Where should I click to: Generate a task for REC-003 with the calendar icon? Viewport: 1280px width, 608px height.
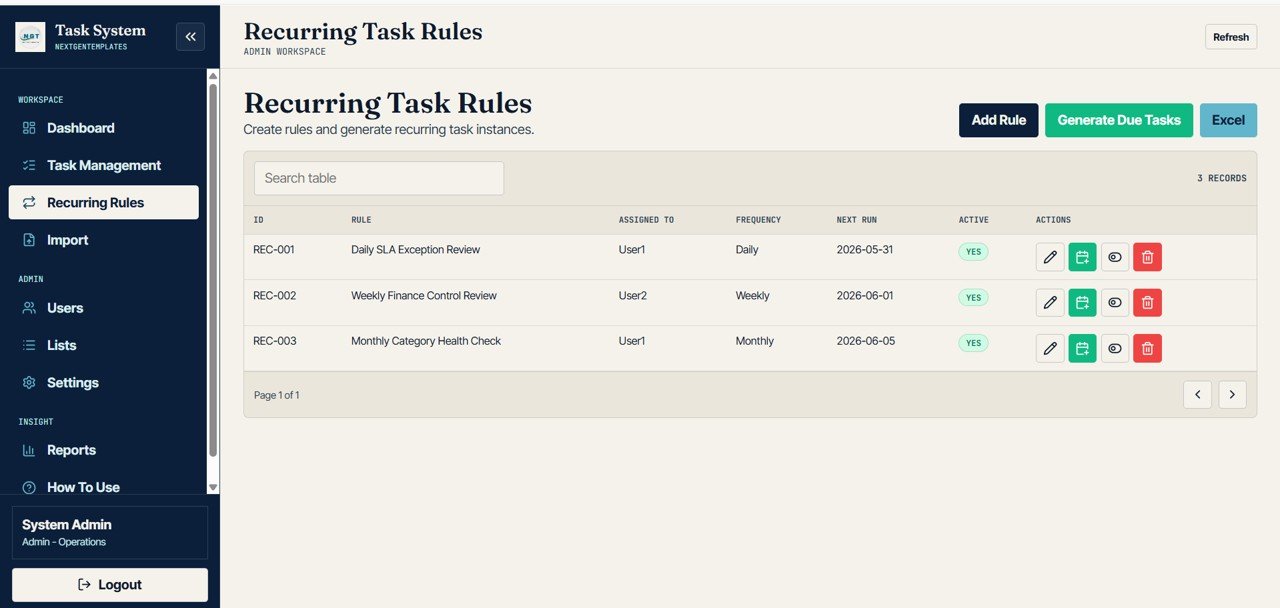(x=1082, y=348)
